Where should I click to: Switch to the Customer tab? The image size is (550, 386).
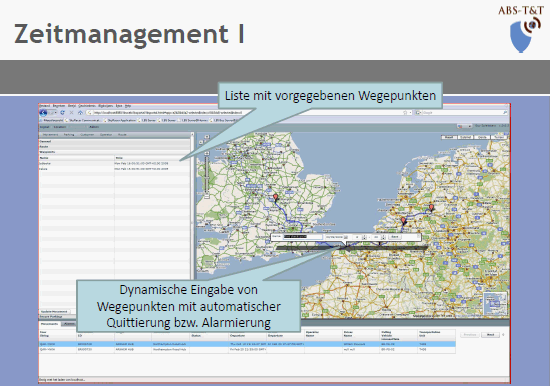(87, 135)
